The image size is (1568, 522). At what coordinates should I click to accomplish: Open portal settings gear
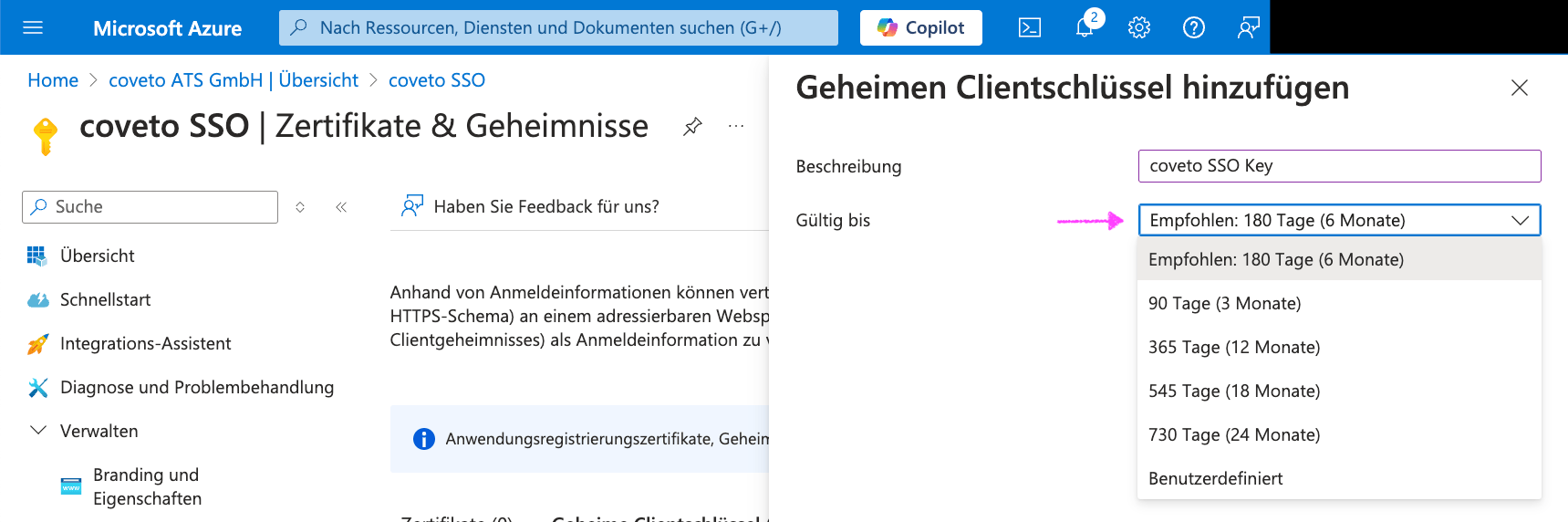1139,27
